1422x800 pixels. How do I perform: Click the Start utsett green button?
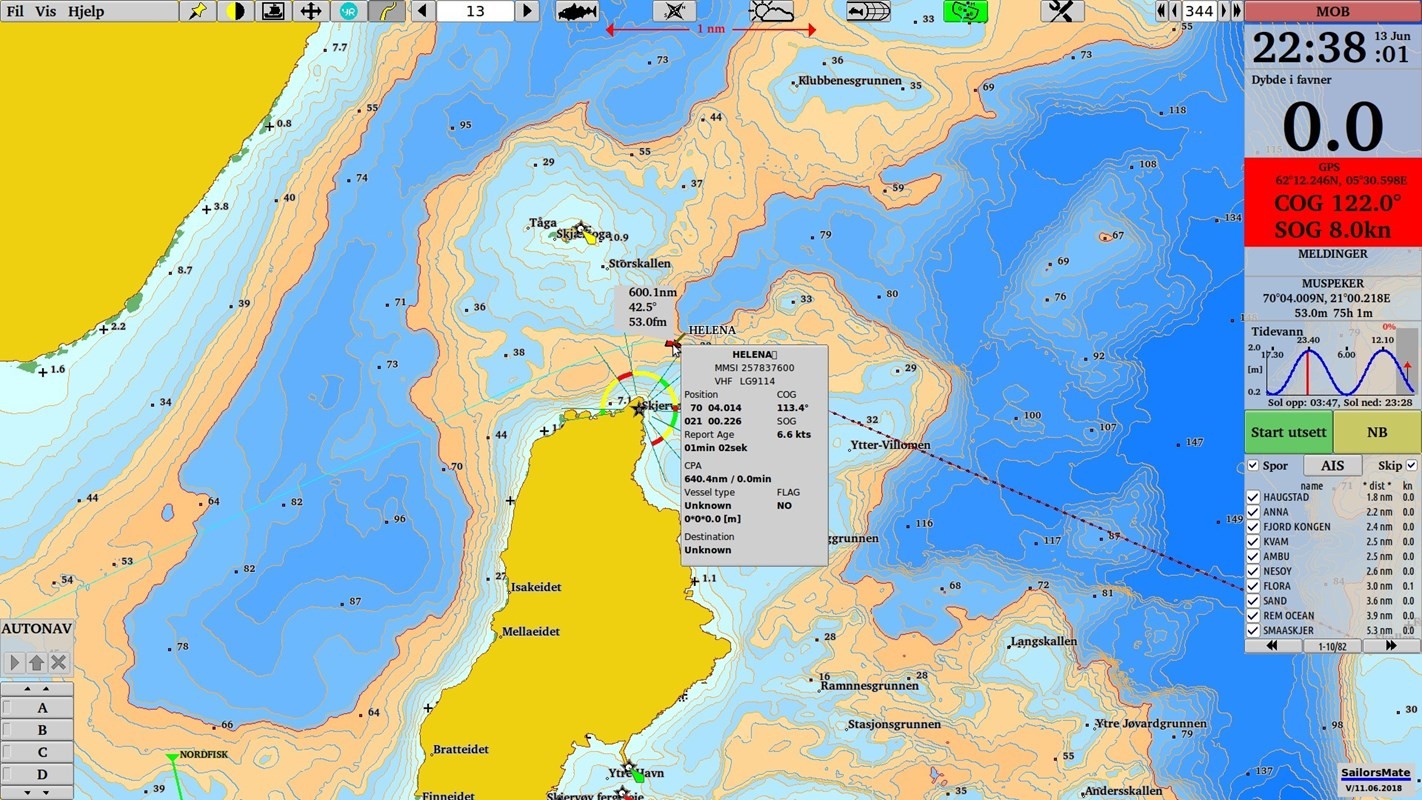[1289, 432]
